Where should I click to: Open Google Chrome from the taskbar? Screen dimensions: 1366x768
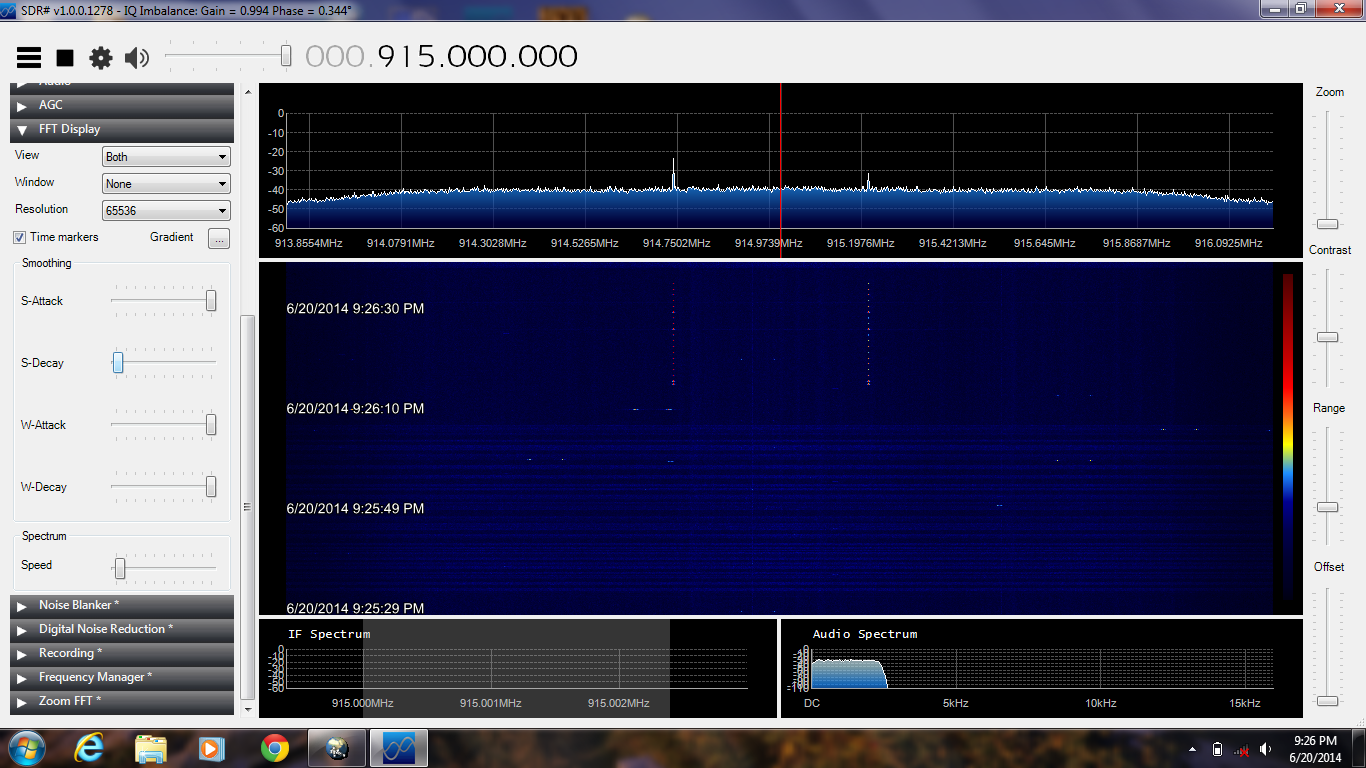coord(275,747)
